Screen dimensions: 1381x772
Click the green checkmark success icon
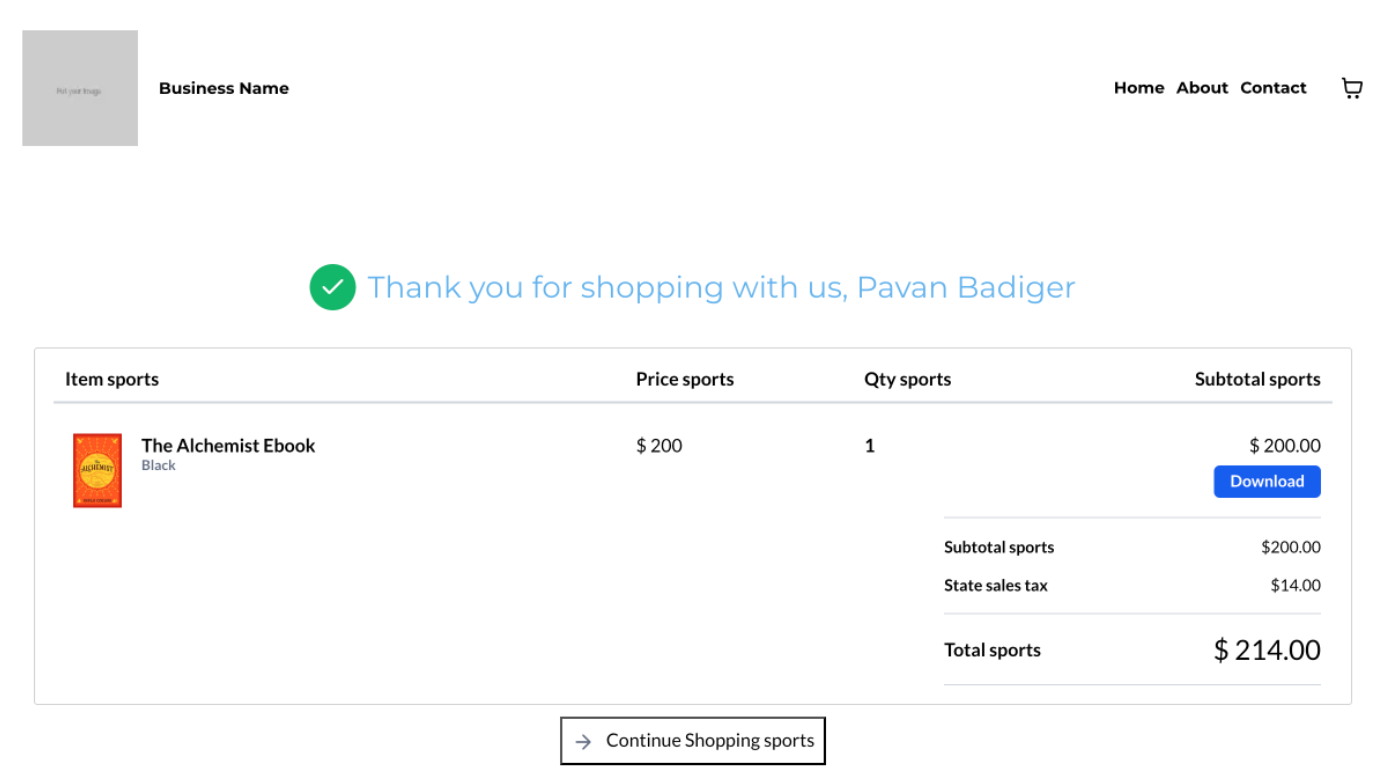[x=333, y=287]
